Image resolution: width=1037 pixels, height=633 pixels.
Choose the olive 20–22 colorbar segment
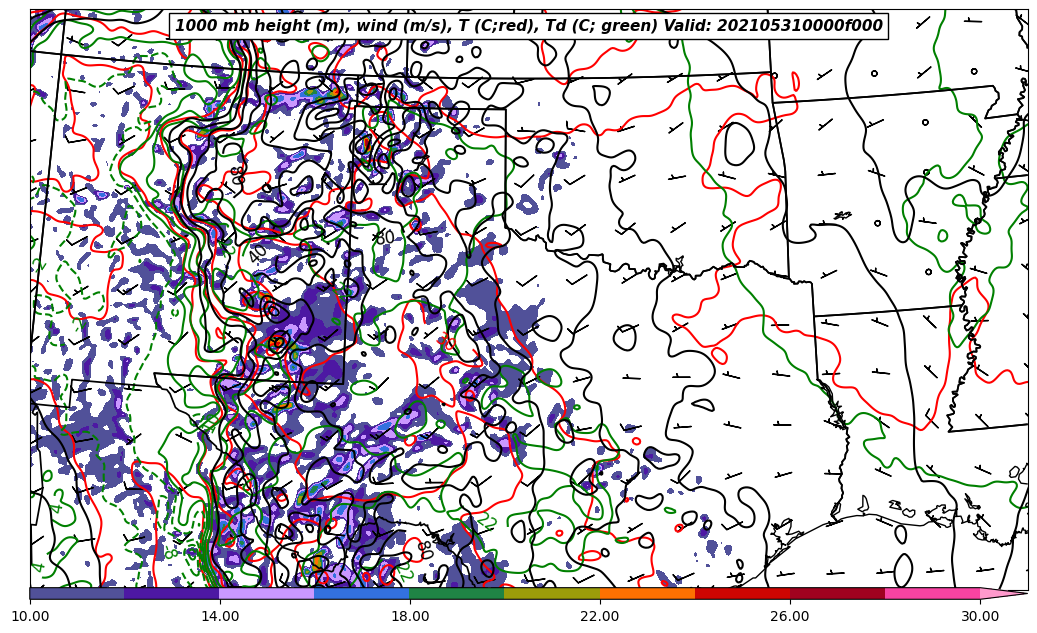552,593
